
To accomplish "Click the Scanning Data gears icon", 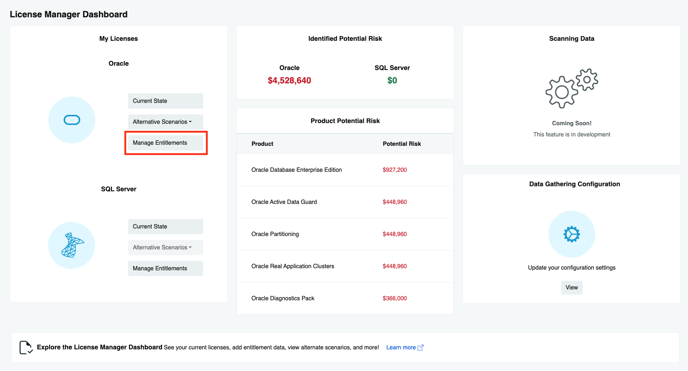I will pyautogui.click(x=571, y=88).
